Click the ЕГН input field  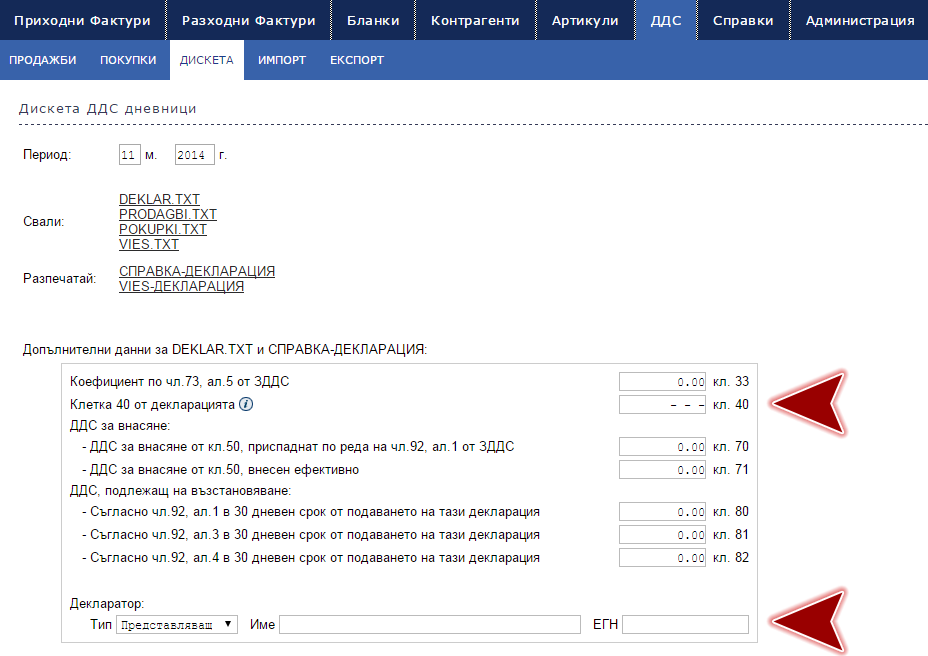click(685, 625)
